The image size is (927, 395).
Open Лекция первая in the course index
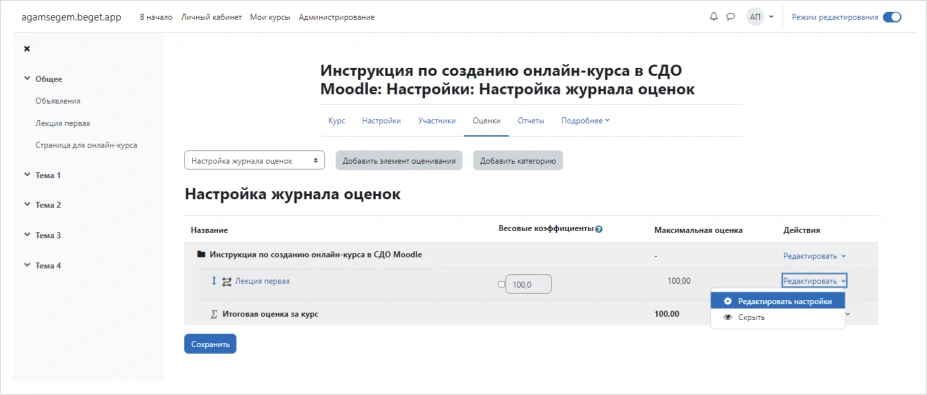pyautogui.click(x=63, y=123)
